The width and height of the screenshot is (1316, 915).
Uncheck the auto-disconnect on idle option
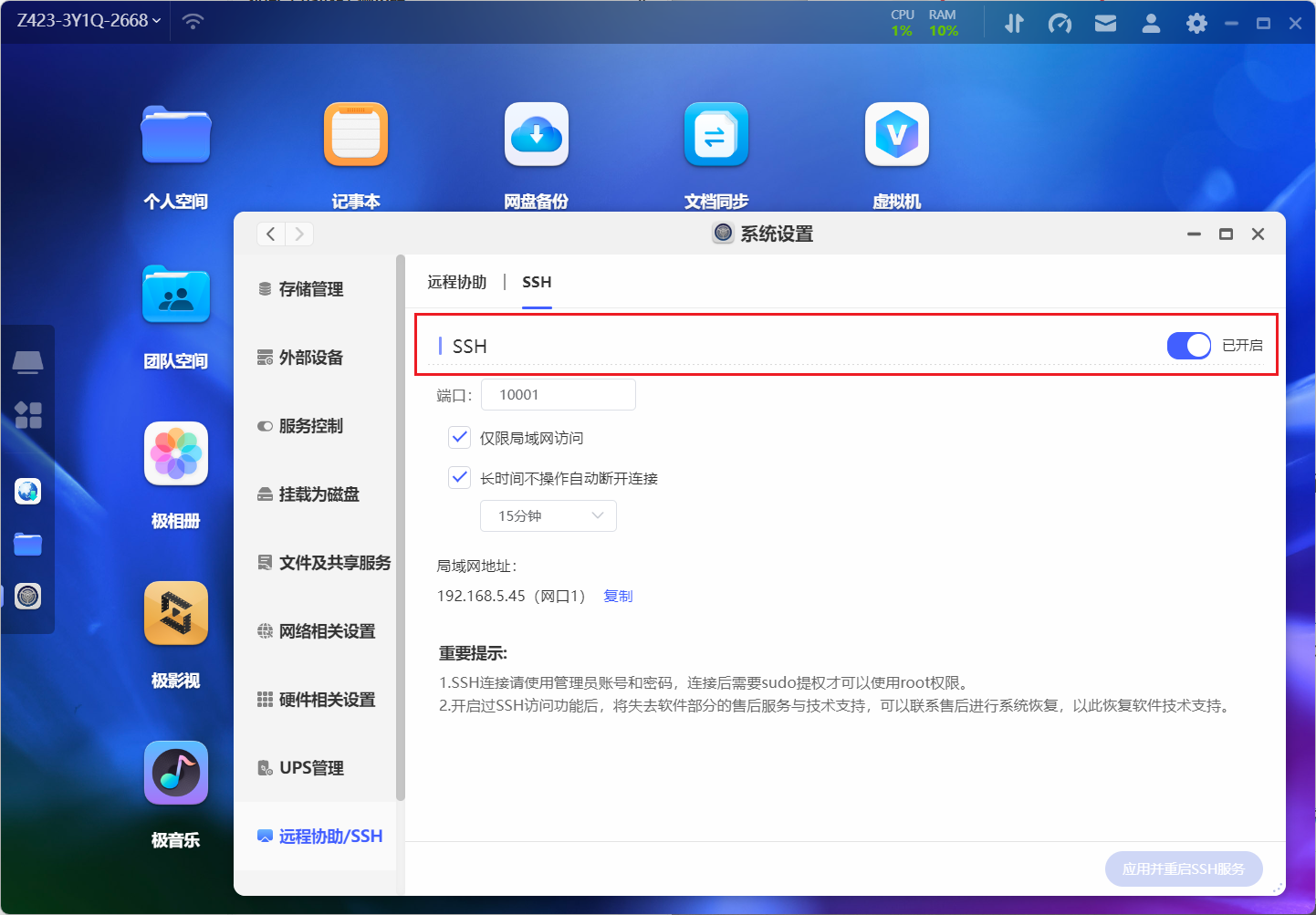coord(459,477)
